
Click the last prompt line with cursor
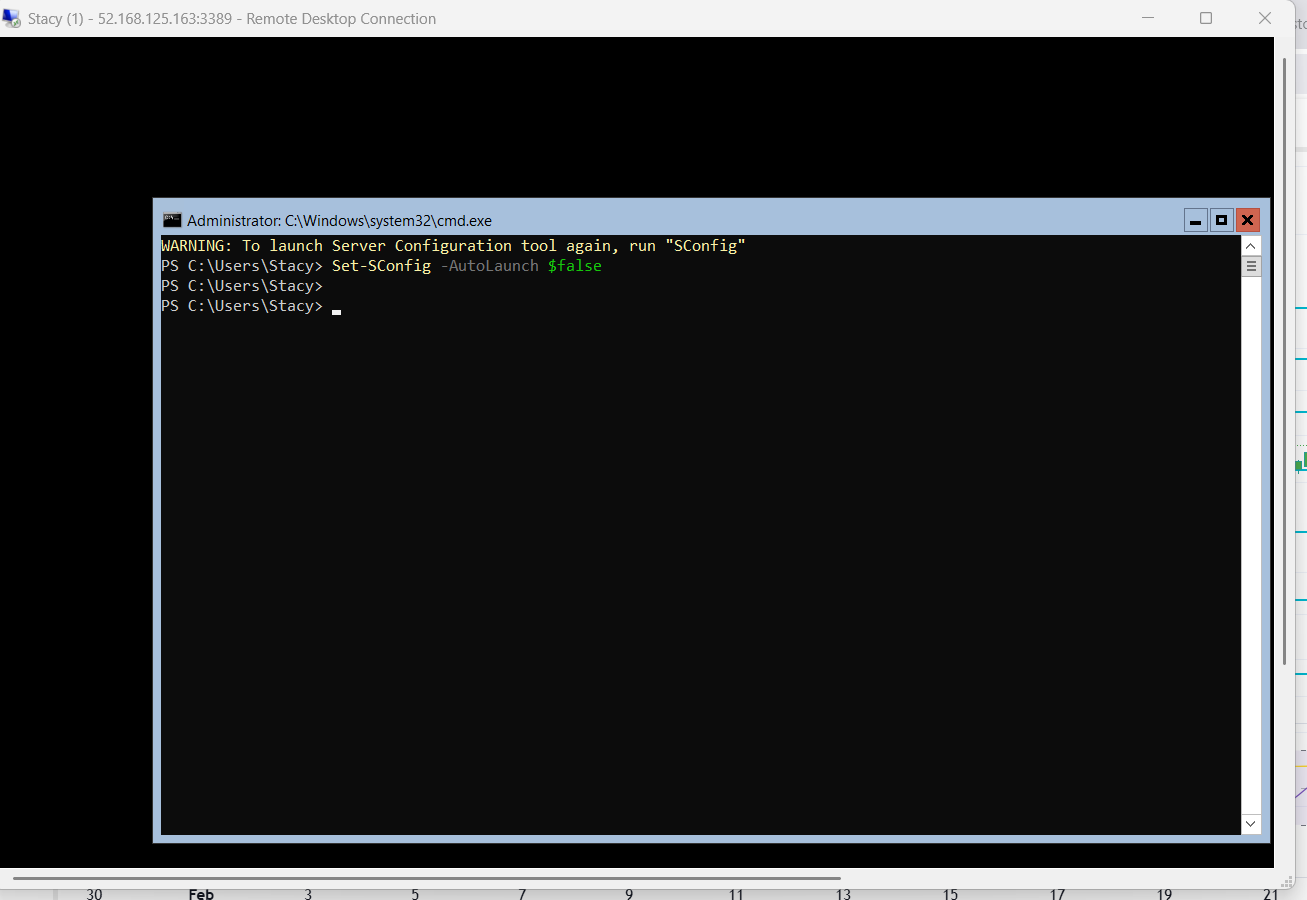coord(251,306)
